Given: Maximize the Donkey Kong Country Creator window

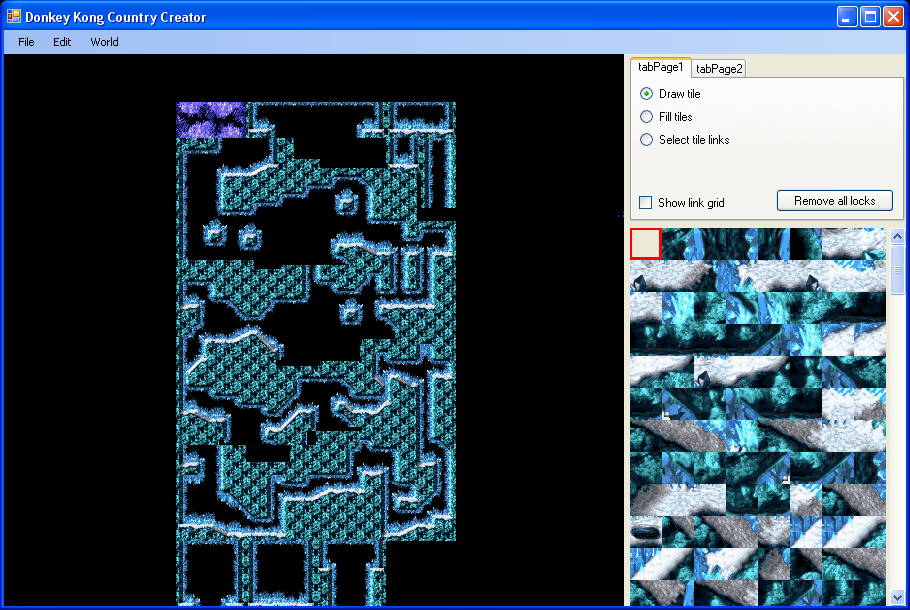Looking at the screenshot, I should click(x=870, y=17).
